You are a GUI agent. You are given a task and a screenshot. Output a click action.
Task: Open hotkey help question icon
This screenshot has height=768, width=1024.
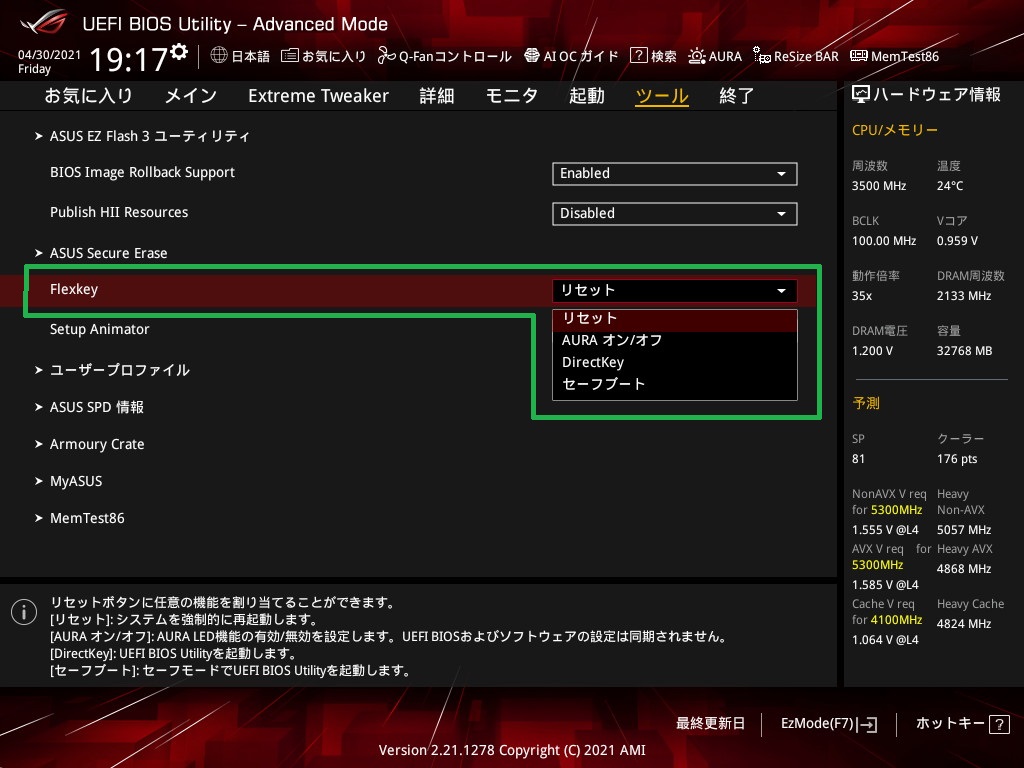(x=999, y=724)
